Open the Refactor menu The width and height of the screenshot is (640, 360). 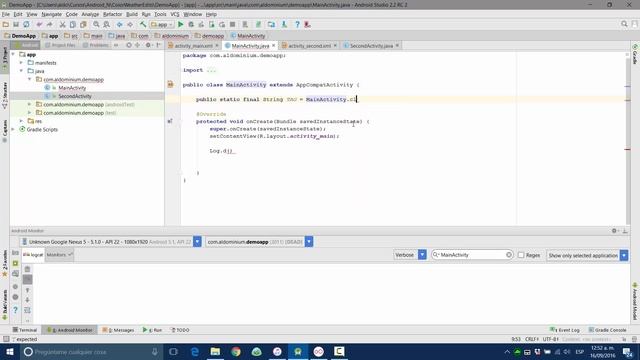point(112,14)
